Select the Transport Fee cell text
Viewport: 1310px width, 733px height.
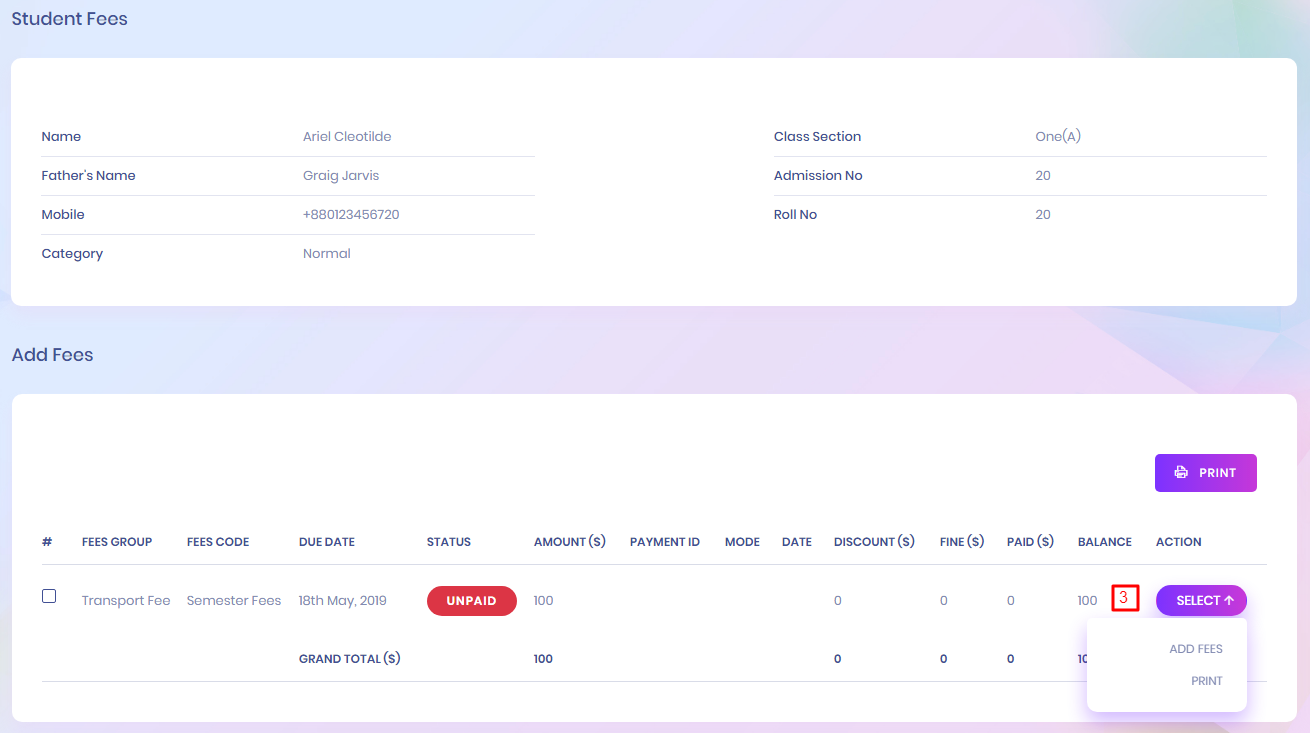[x=126, y=601]
